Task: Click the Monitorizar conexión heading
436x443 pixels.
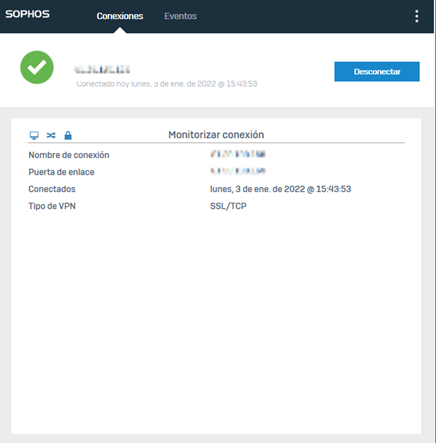Action: coord(216,135)
